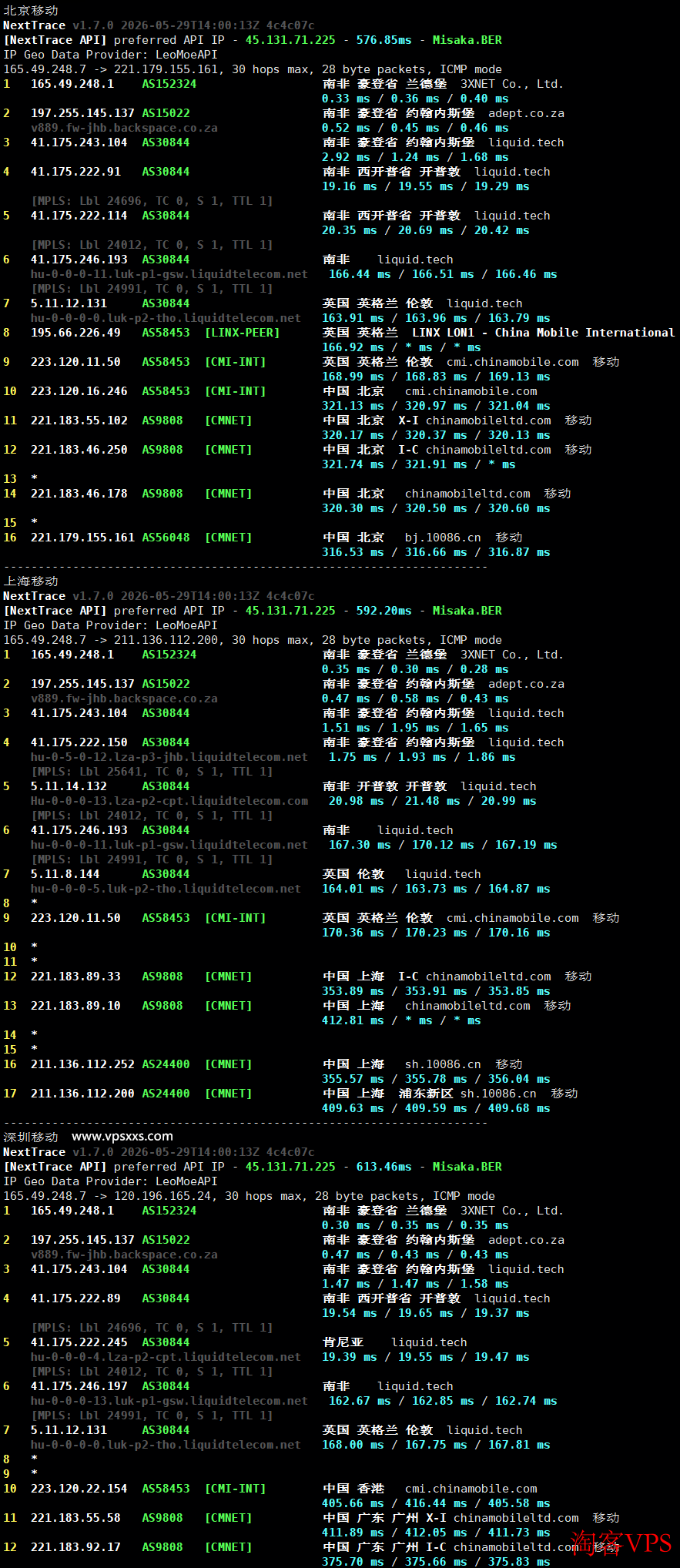Click the [LINX-PEER] tag

click(242, 333)
